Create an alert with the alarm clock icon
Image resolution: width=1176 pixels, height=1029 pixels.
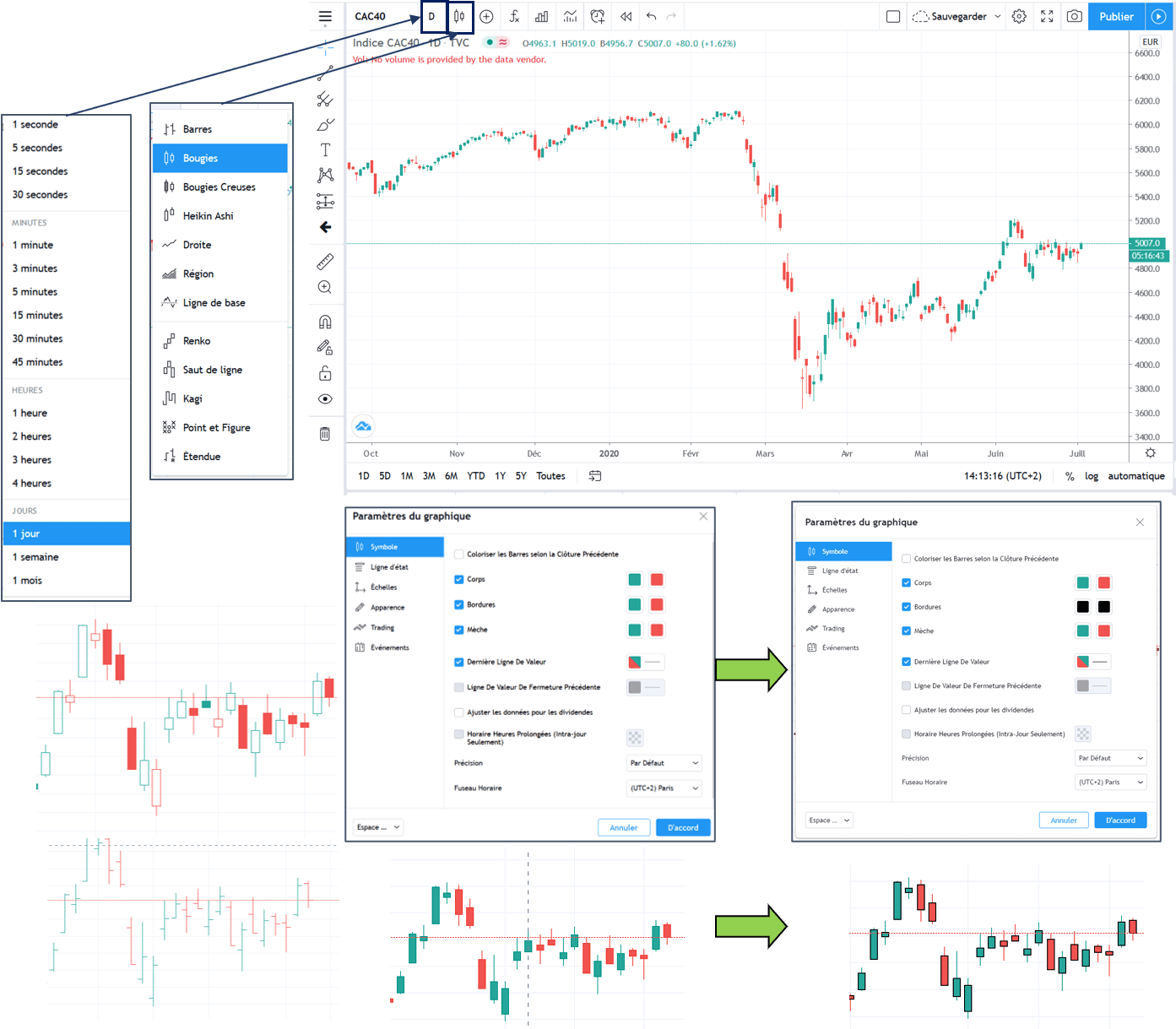598,16
